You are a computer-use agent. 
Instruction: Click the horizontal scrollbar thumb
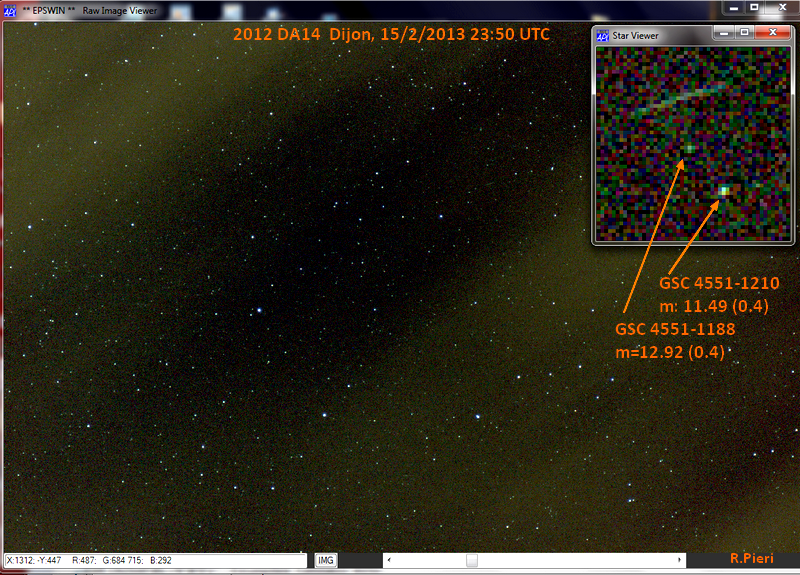click(471, 561)
